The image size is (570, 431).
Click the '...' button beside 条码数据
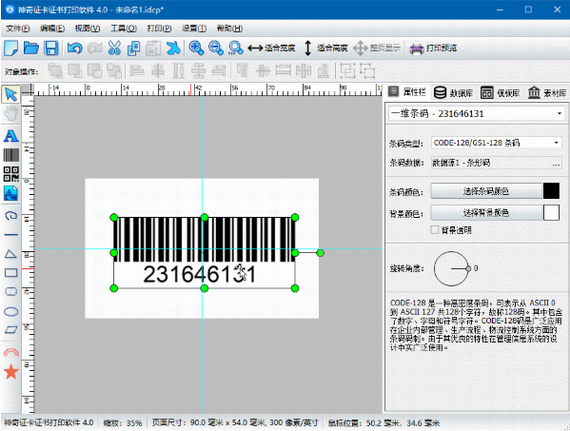556,164
